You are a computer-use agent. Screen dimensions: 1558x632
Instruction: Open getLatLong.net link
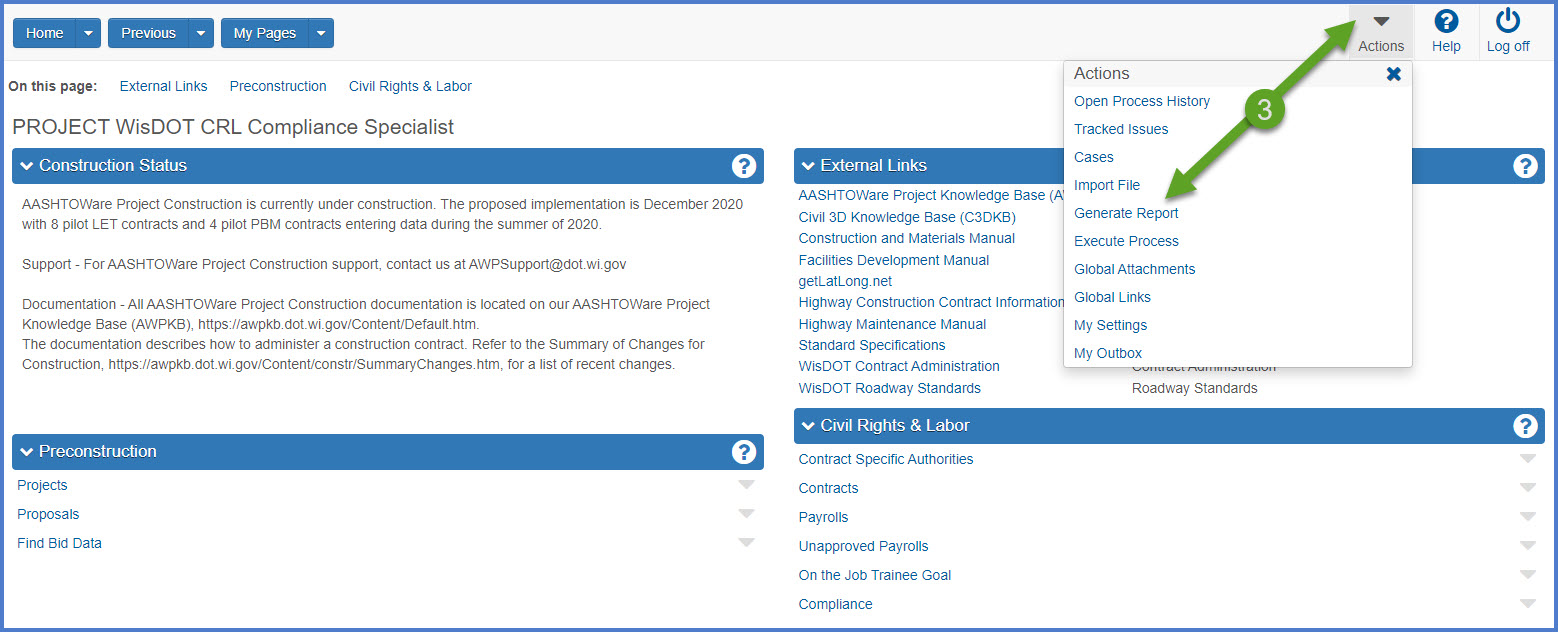(845, 281)
